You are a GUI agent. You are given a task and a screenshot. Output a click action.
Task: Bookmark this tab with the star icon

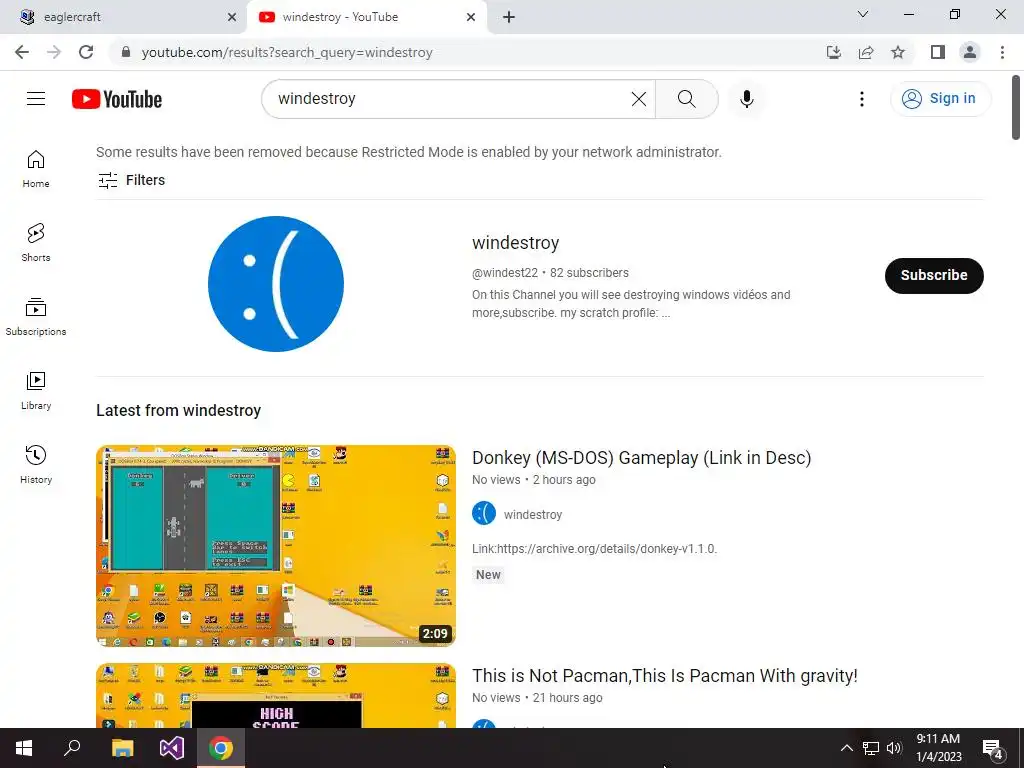[898, 52]
